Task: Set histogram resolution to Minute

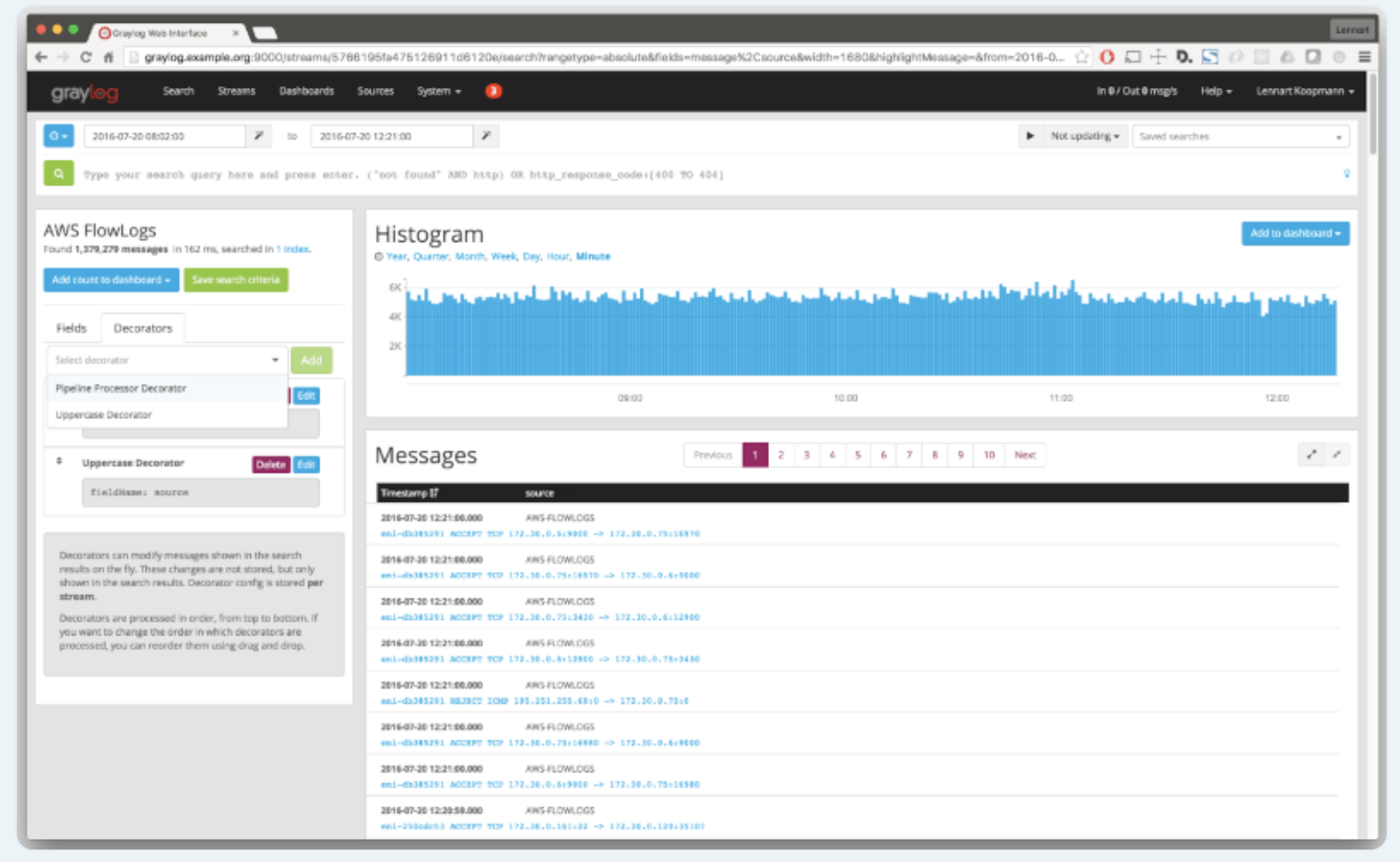Action: pyautogui.click(x=594, y=256)
